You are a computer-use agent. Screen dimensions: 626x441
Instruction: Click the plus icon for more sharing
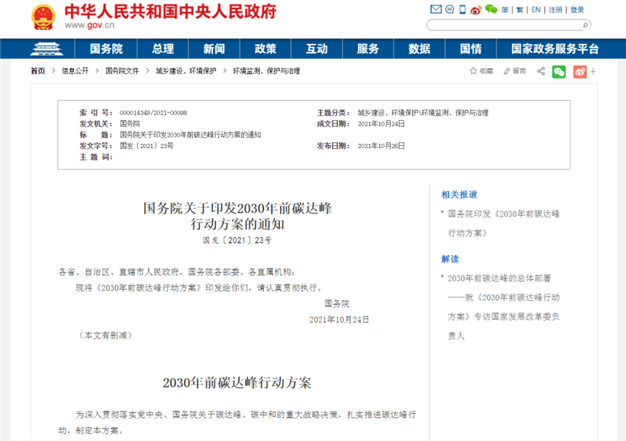(x=593, y=72)
